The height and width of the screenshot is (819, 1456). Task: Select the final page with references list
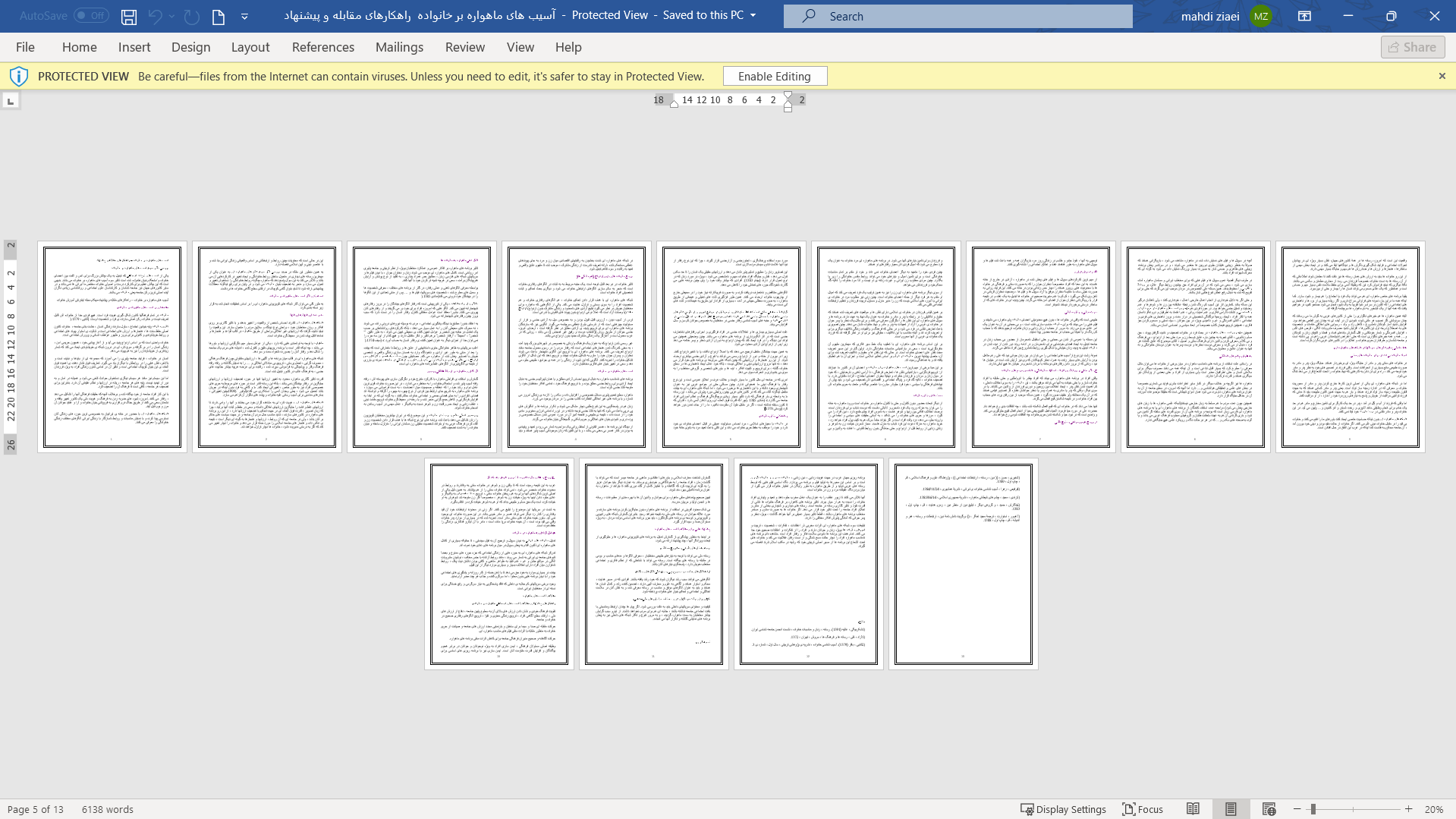pyautogui.click(x=964, y=564)
